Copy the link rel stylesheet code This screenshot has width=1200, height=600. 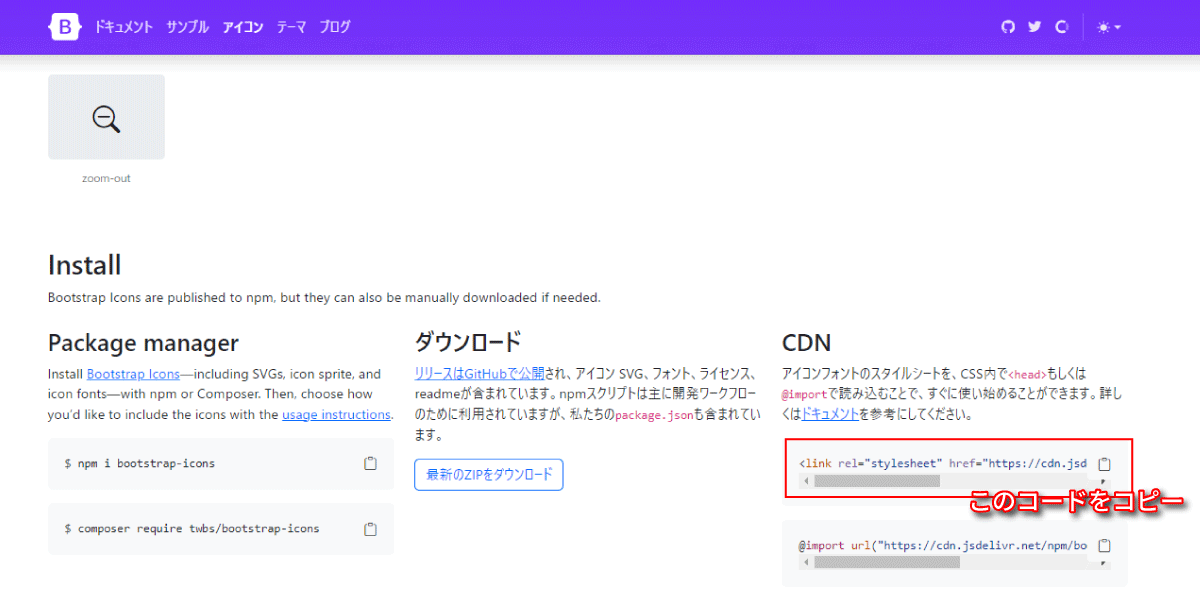click(x=1104, y=464)
